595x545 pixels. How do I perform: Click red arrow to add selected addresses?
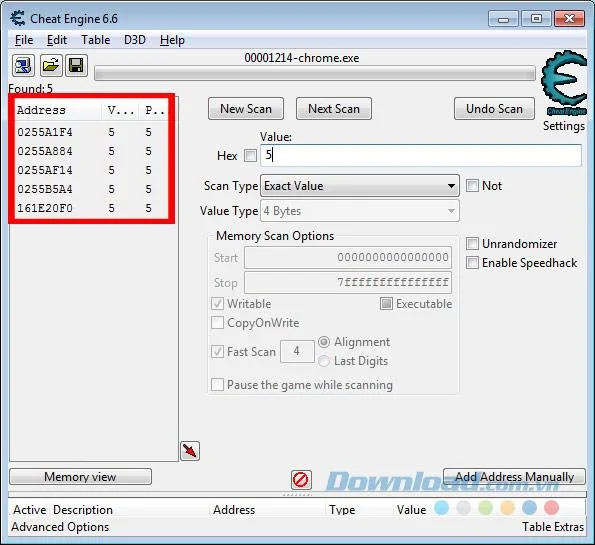(x=190, y=451)
